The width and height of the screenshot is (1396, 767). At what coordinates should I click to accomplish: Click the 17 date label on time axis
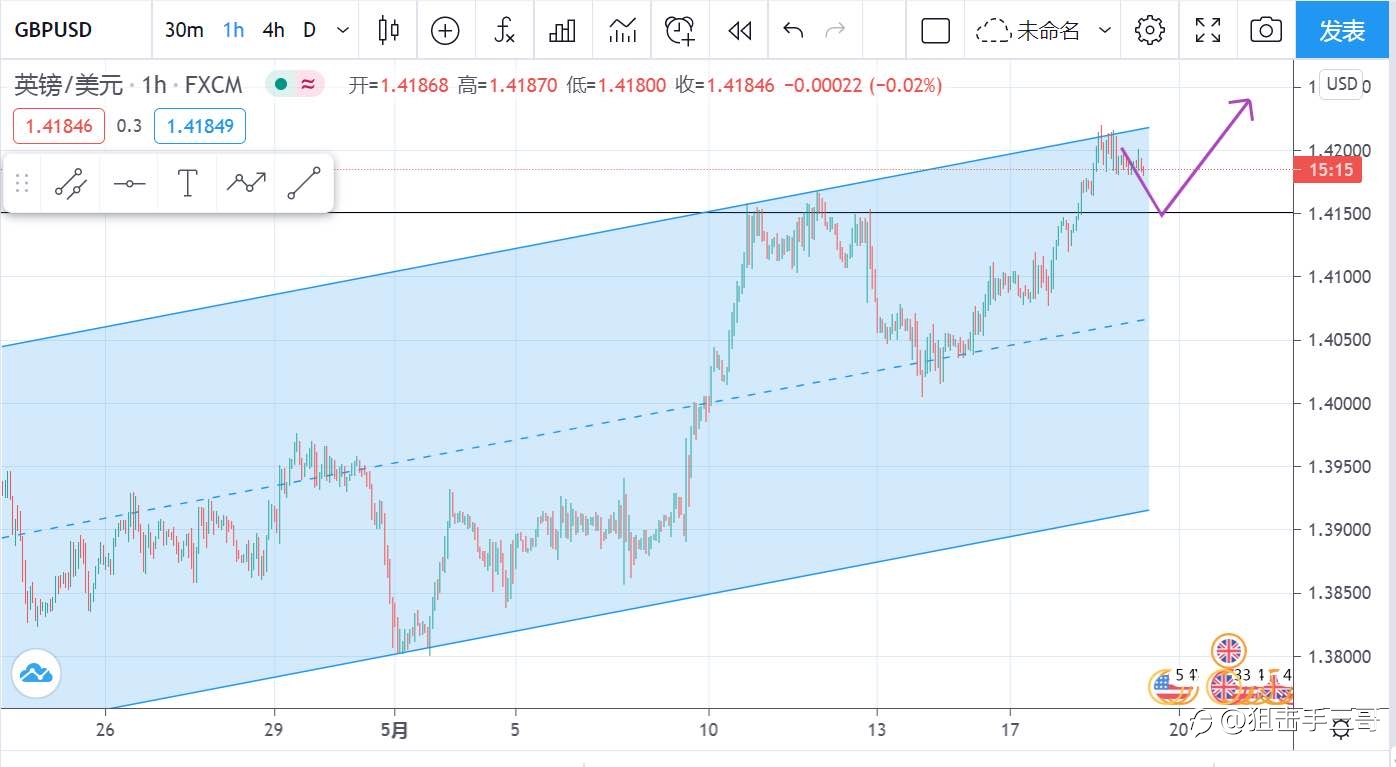point(1010,730)
